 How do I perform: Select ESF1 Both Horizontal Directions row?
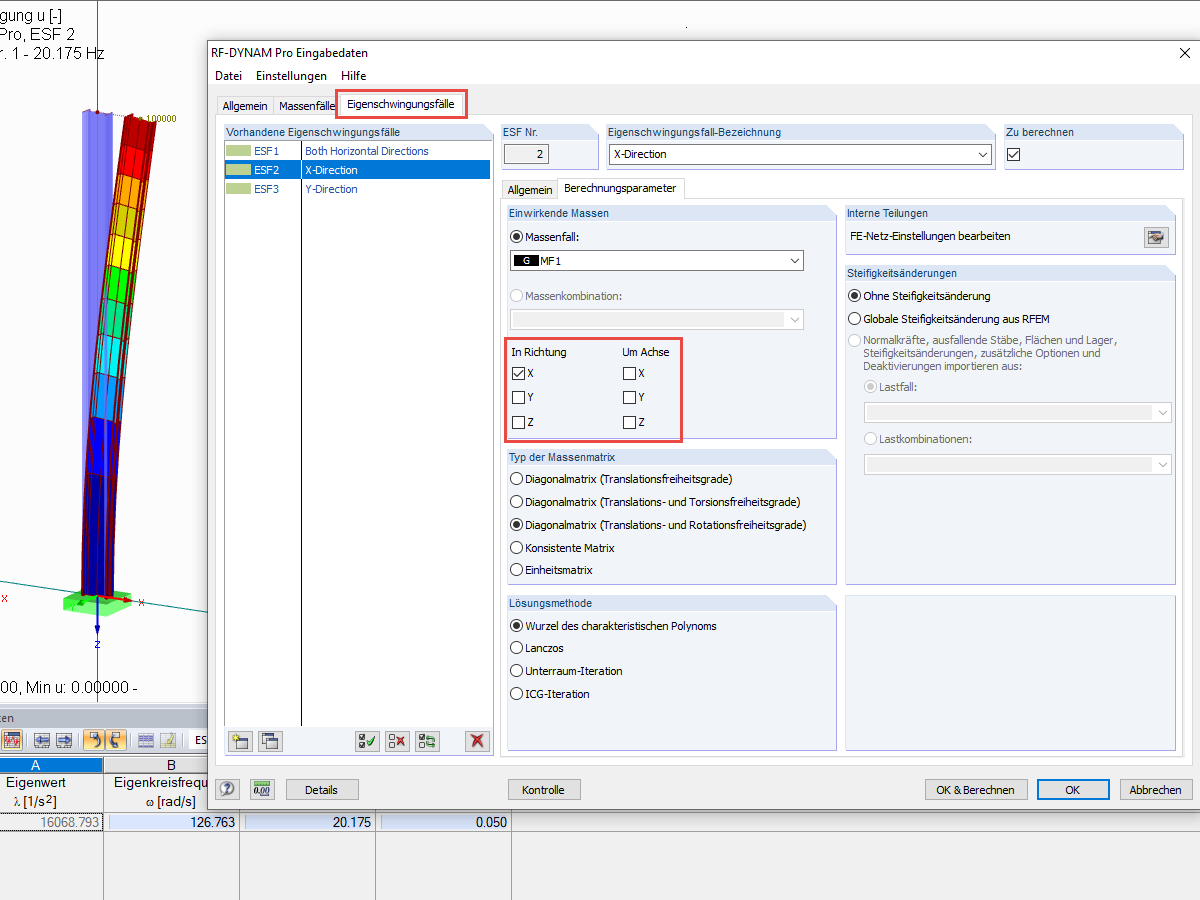[357, 151]
